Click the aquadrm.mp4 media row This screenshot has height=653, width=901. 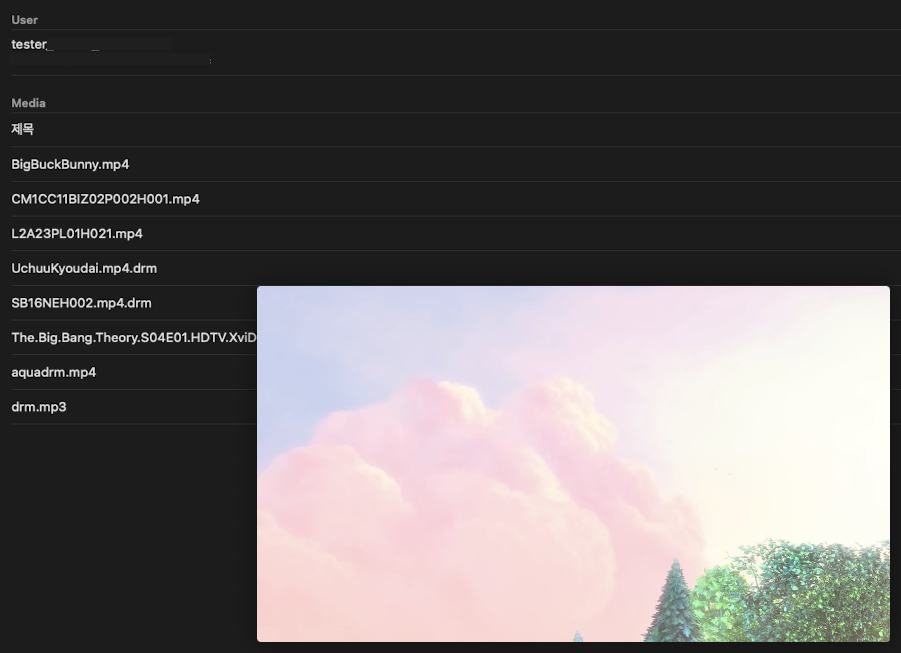point(53,372)
